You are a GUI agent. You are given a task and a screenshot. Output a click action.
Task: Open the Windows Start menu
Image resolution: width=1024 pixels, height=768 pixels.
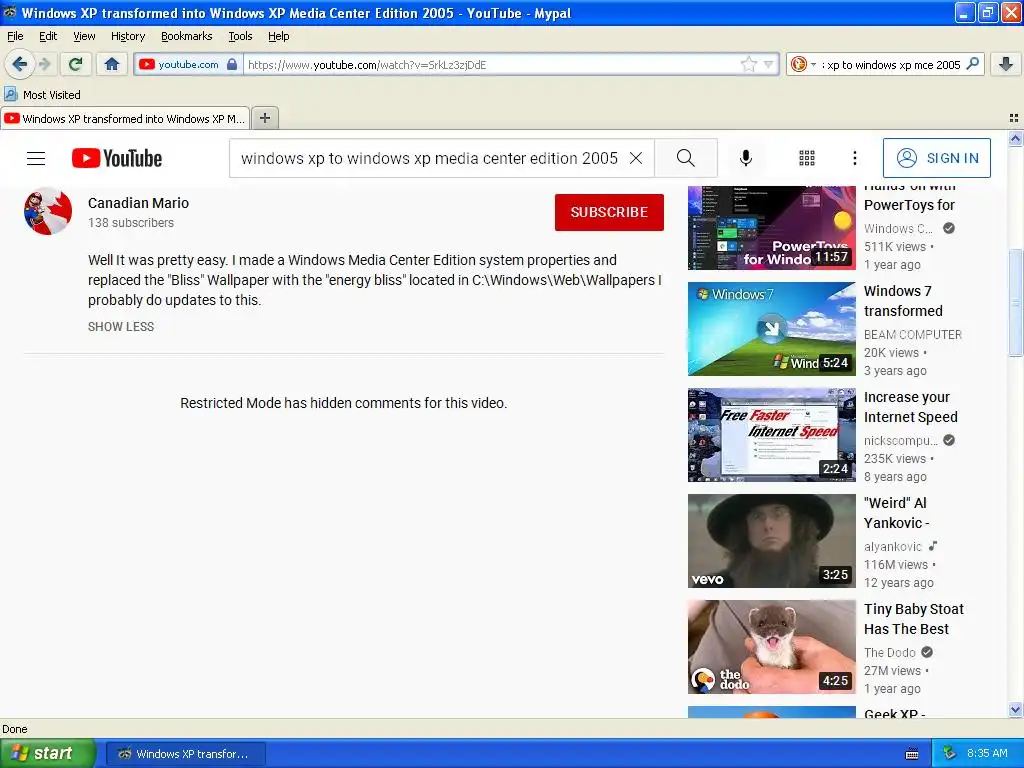pos(47,753)
